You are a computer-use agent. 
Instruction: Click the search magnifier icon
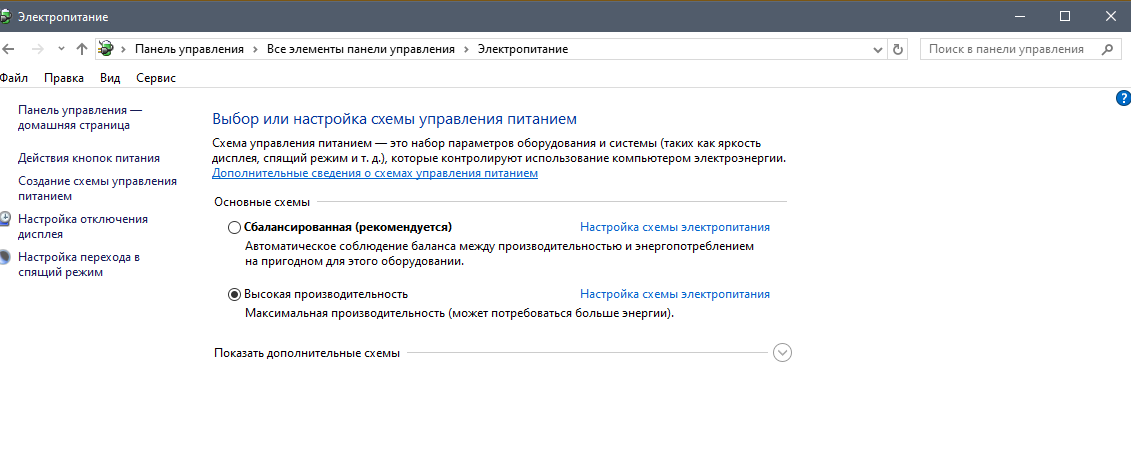[1106, 49]
